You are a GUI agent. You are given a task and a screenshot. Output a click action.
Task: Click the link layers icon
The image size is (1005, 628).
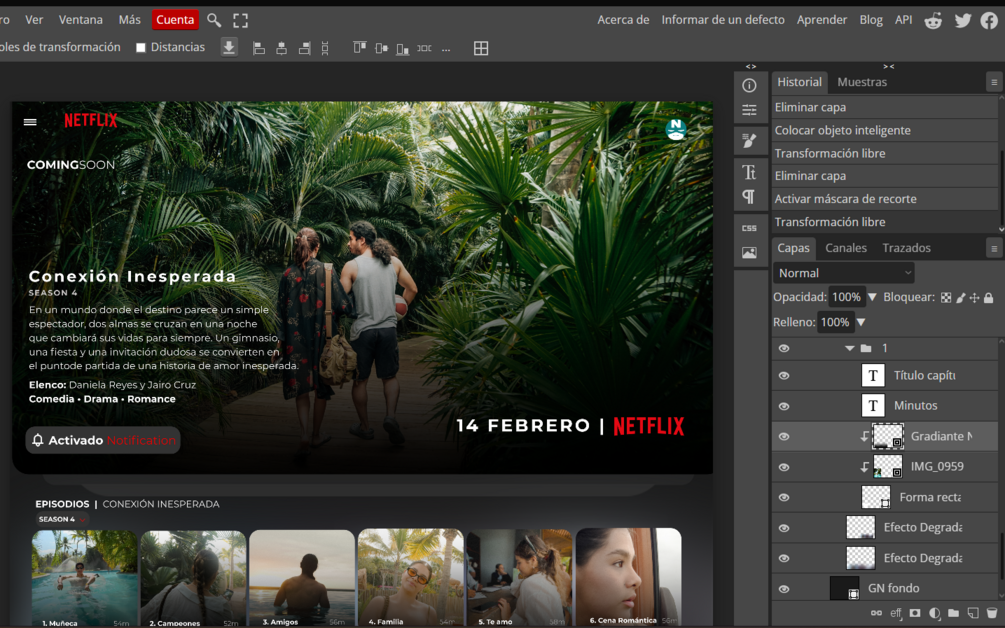(x=876, y=613)
